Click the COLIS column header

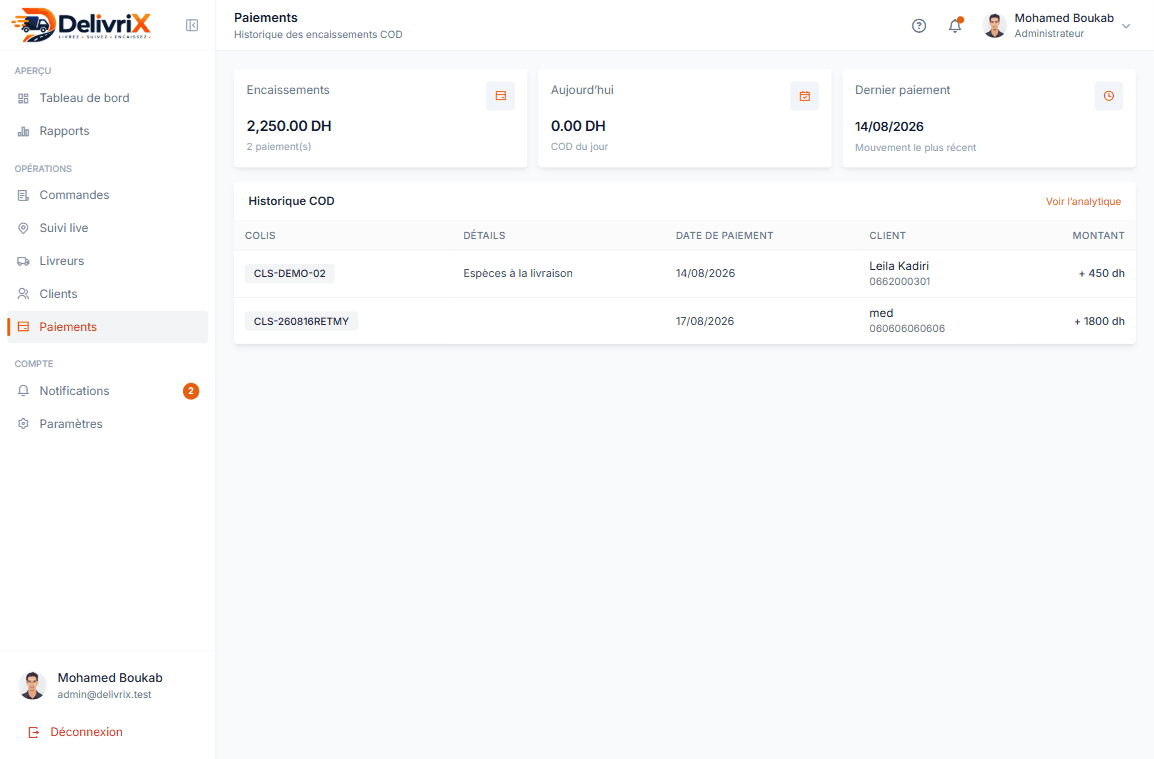tap(260, 236)
